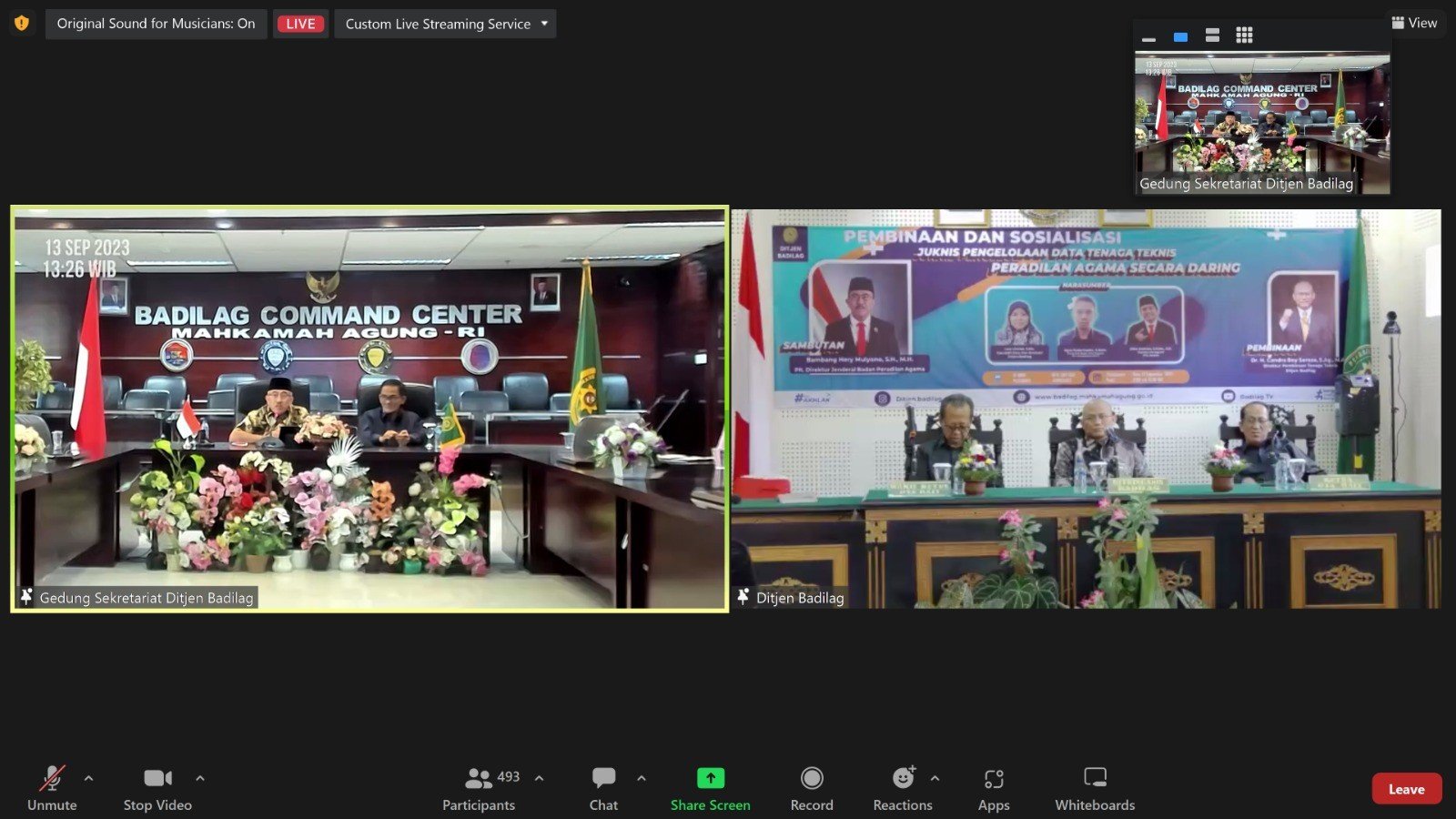Click the pin icon beside Ditjen Badilag
The image size is (1456, 819).
(743, 597)
